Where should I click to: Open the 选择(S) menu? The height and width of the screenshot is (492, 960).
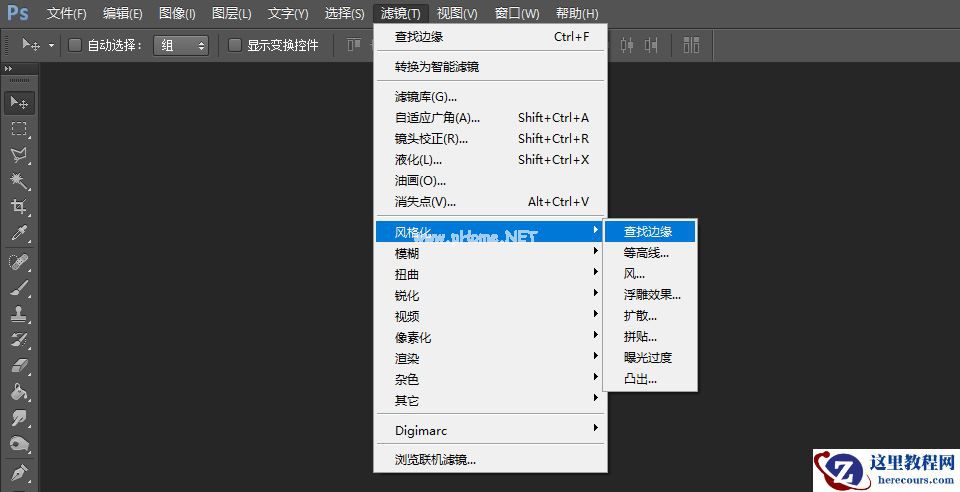[344, 13]
